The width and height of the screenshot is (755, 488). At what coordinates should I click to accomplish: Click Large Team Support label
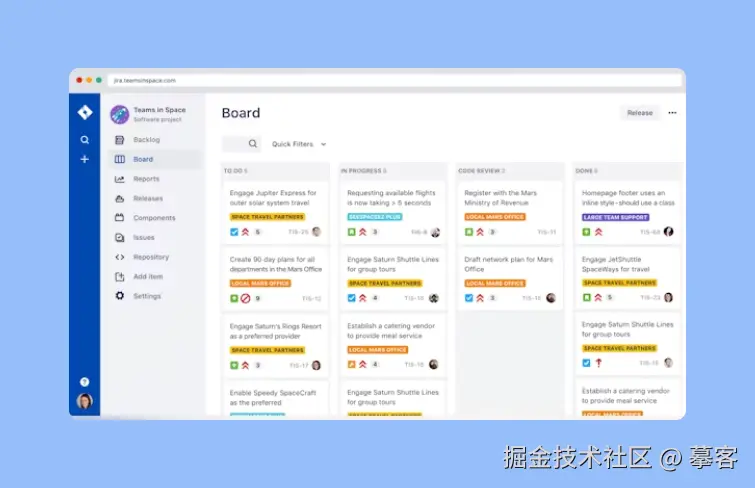(x=615, y=217)
